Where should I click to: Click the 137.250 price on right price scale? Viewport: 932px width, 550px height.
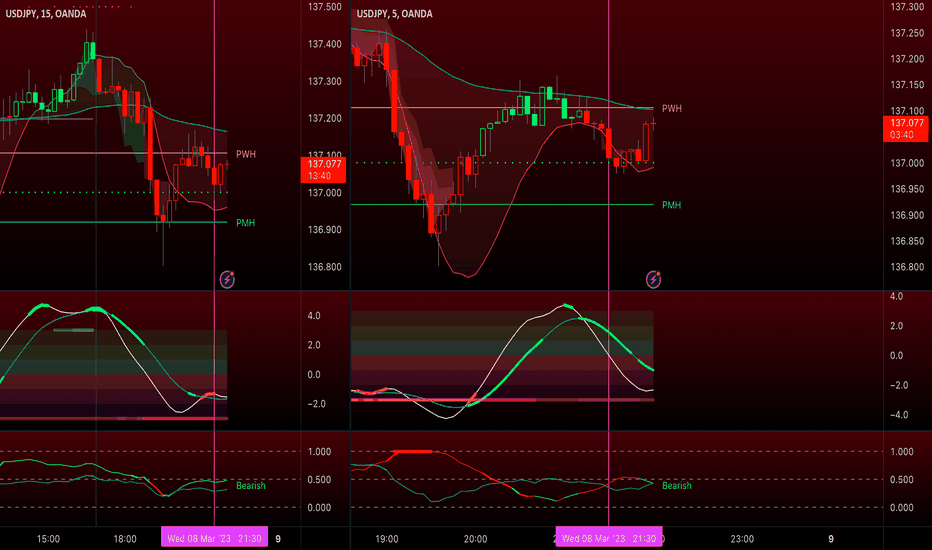(x=907, y=33)
